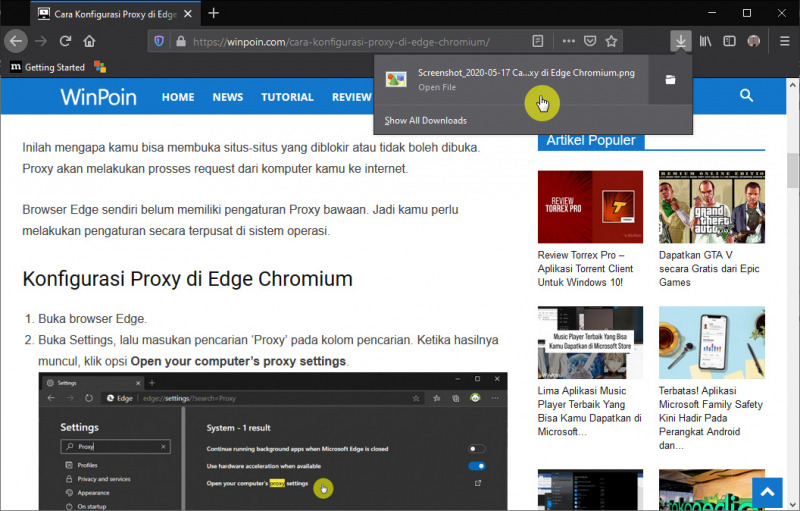800x511 pixels.
Task: Reload the current page
Action: 65,41
